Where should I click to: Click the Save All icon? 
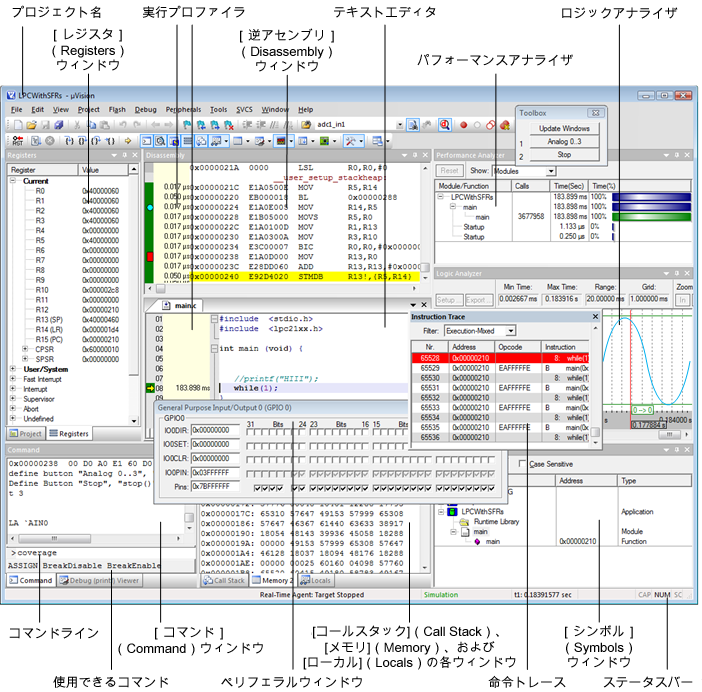coord(59,125)
